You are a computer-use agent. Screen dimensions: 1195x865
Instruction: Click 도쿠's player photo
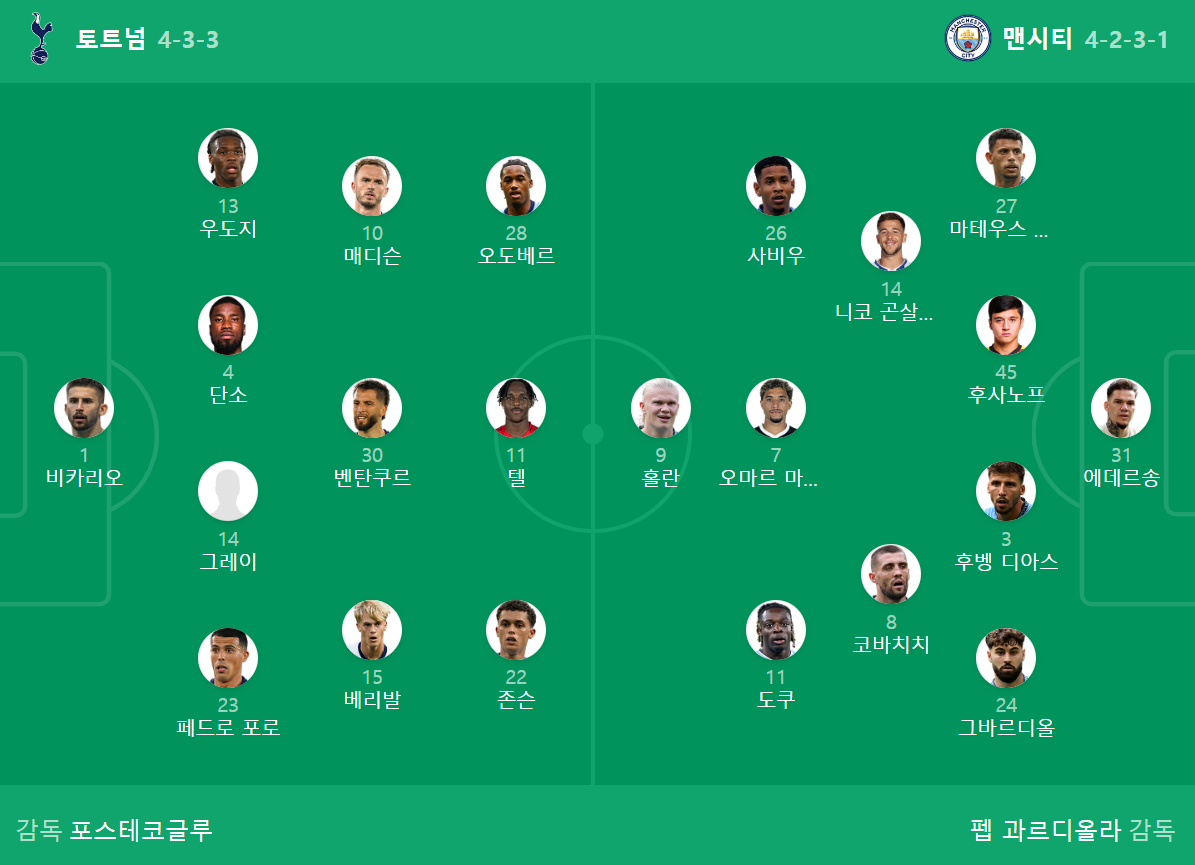click(x=776, y=630)
